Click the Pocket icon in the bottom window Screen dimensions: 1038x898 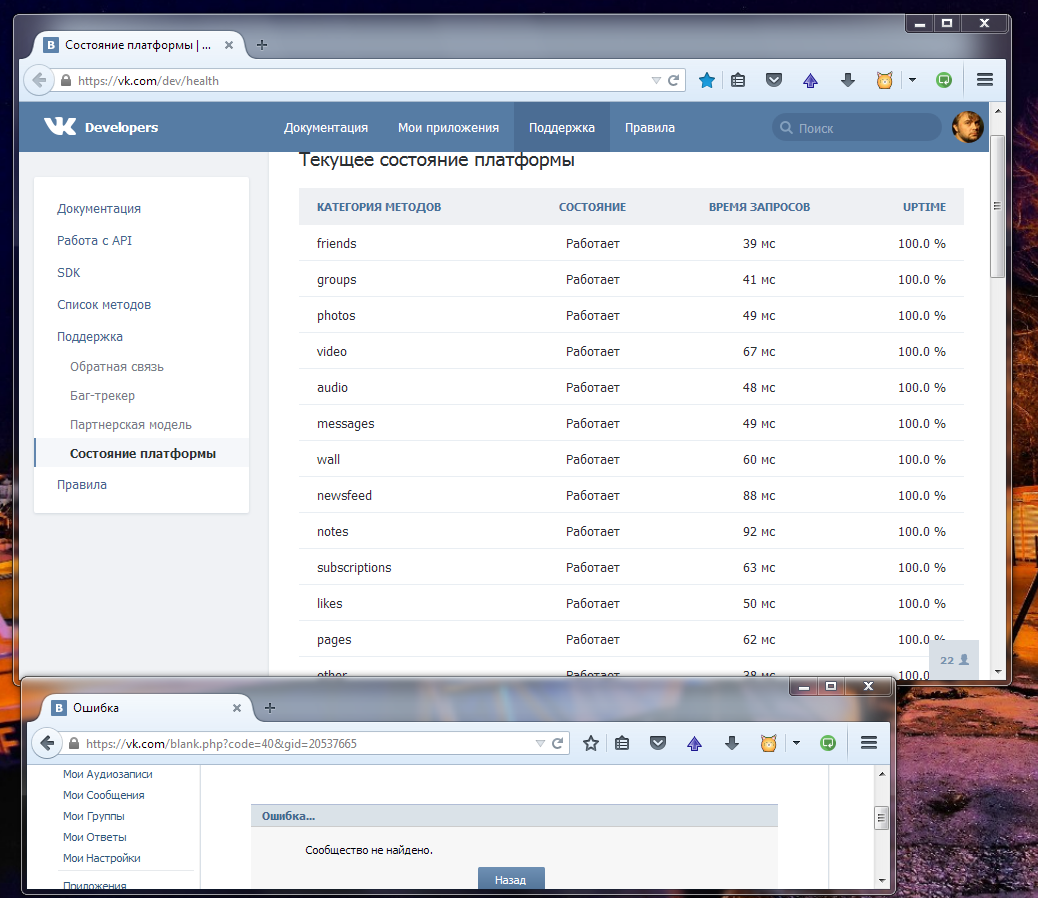click(657, 743)
